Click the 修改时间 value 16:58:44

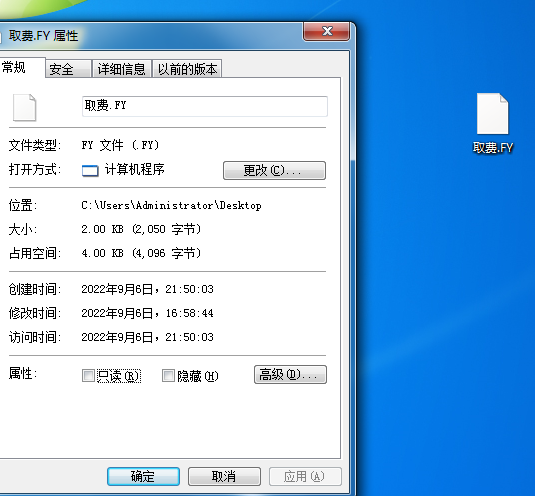(x=189, y=313)
